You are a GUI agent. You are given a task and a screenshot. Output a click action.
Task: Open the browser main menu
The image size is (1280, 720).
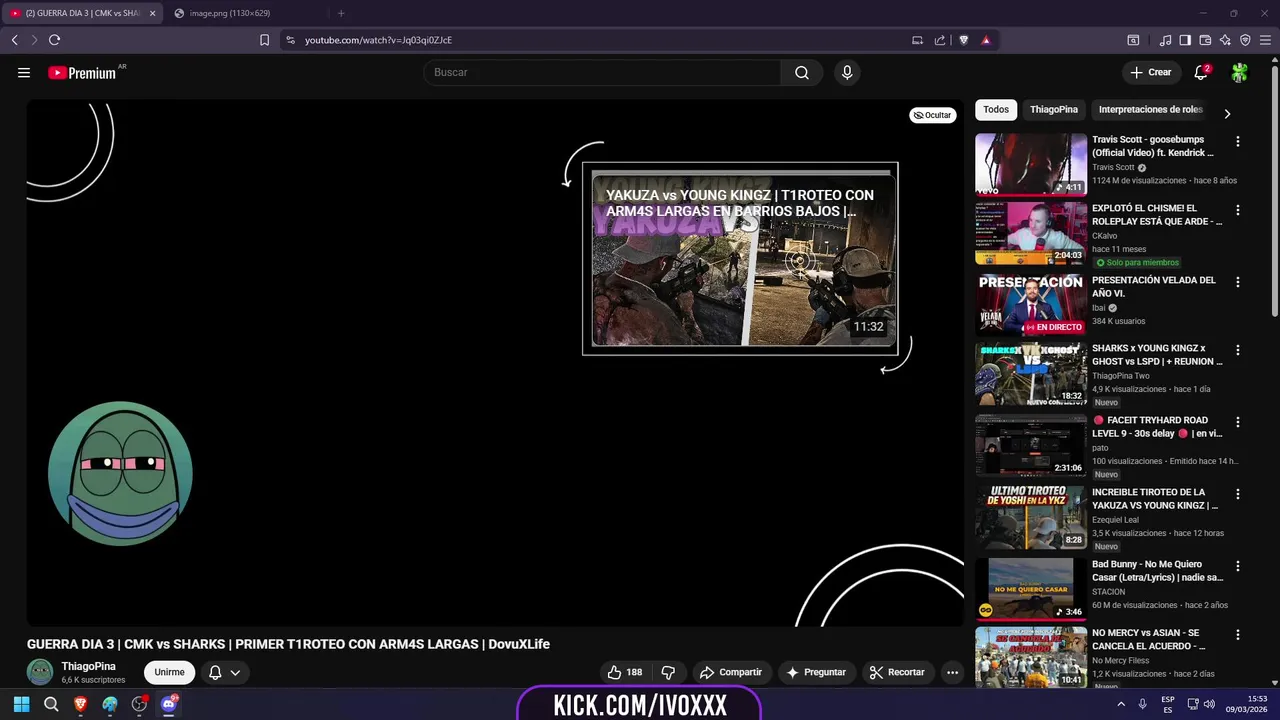click(1265, 40)
